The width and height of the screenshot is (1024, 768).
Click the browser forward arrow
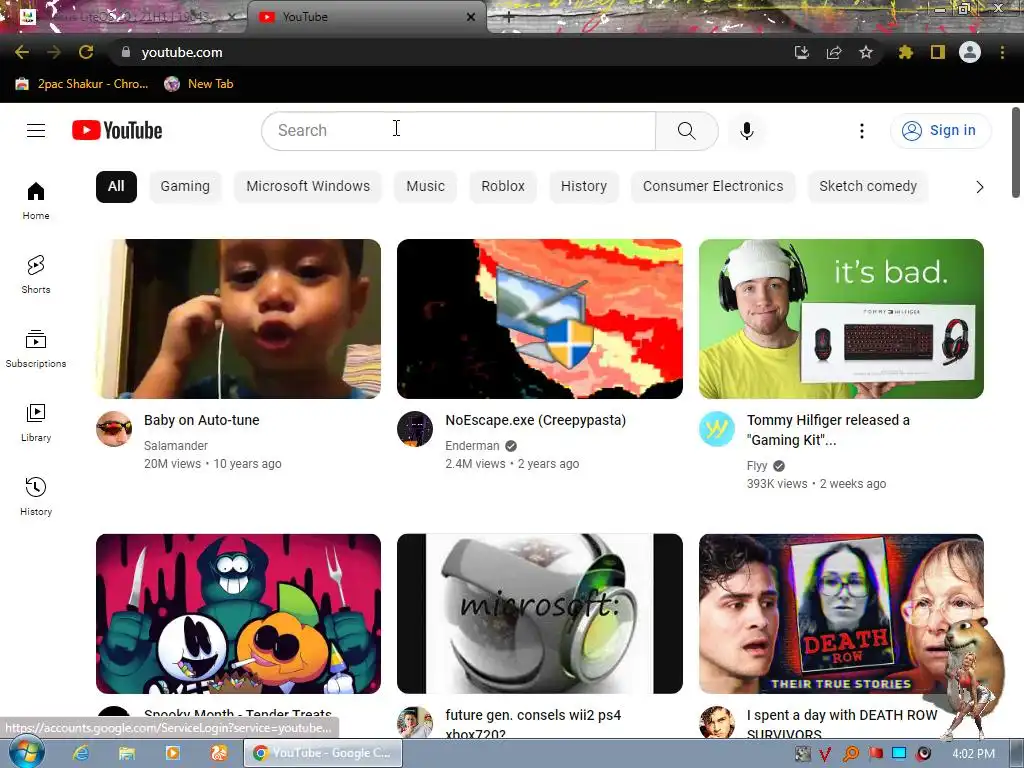[54, 52]
